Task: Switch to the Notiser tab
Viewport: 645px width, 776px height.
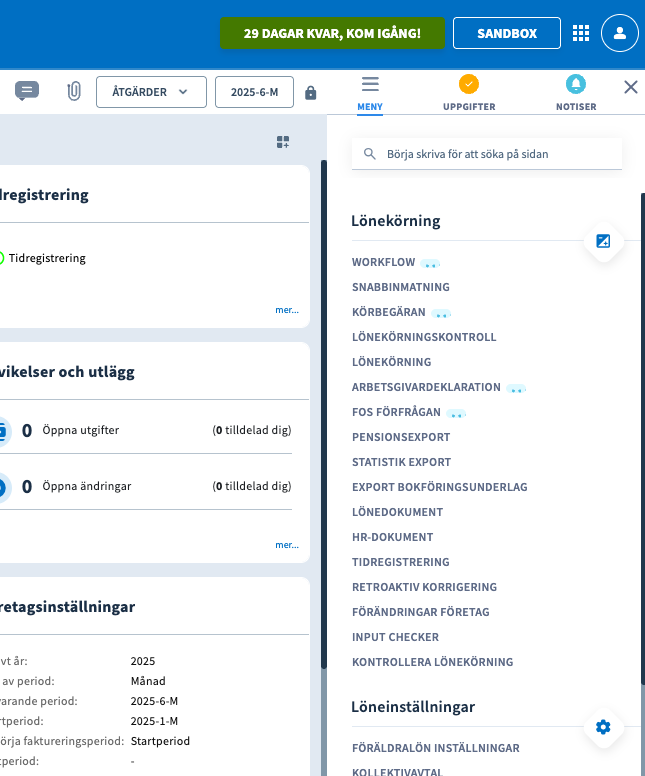Action: pos(576,93)
